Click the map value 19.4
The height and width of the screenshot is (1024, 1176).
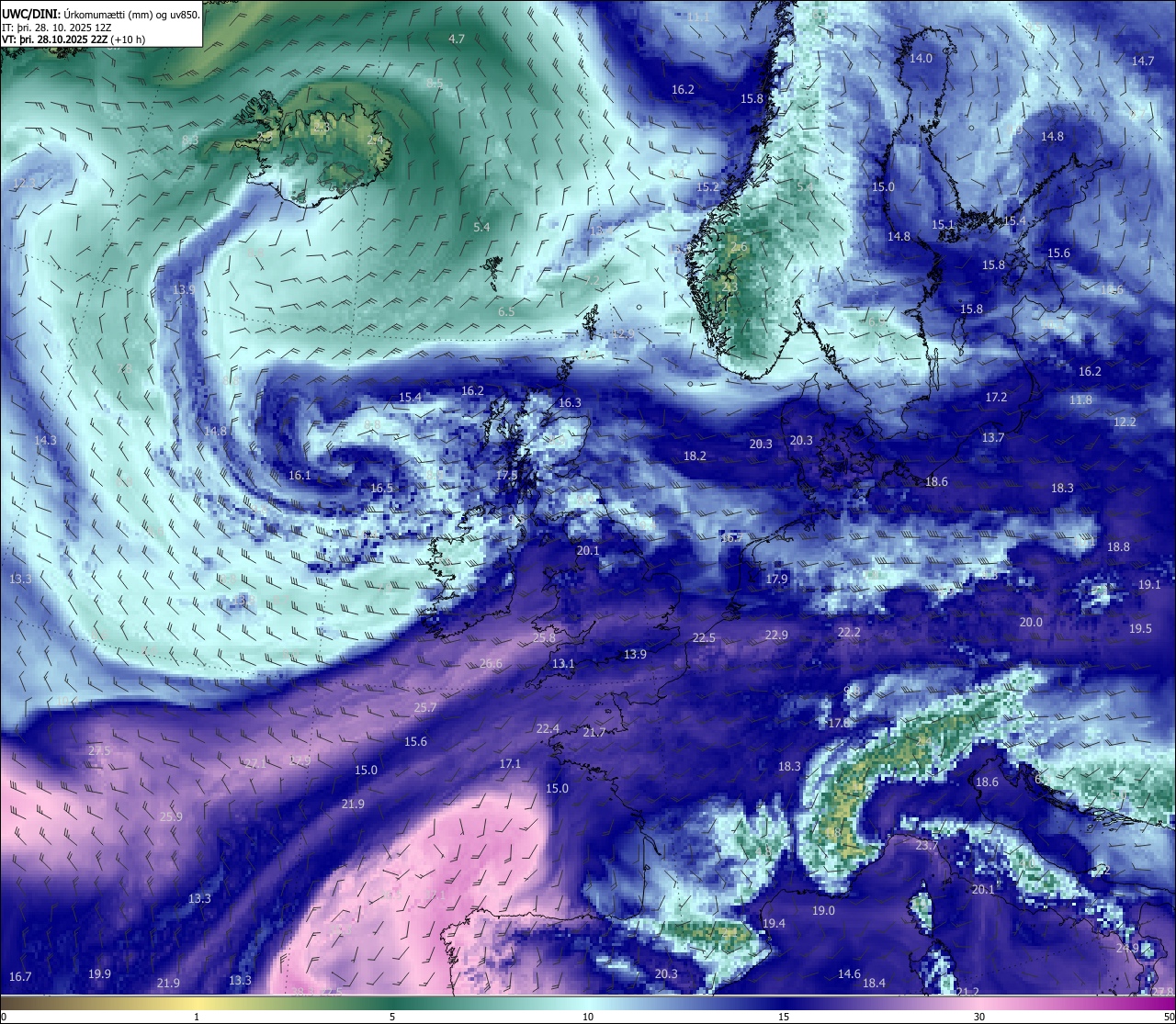pyautogui.click(x=774, y=923)
